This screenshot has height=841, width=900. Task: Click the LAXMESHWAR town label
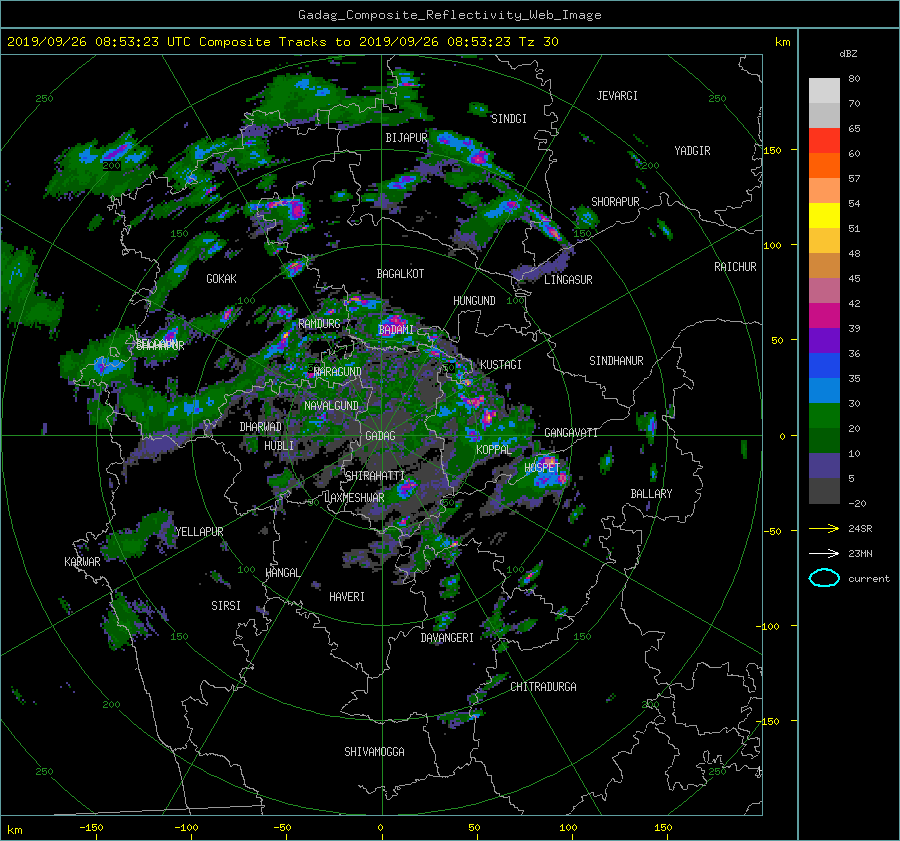coord(354,498)
